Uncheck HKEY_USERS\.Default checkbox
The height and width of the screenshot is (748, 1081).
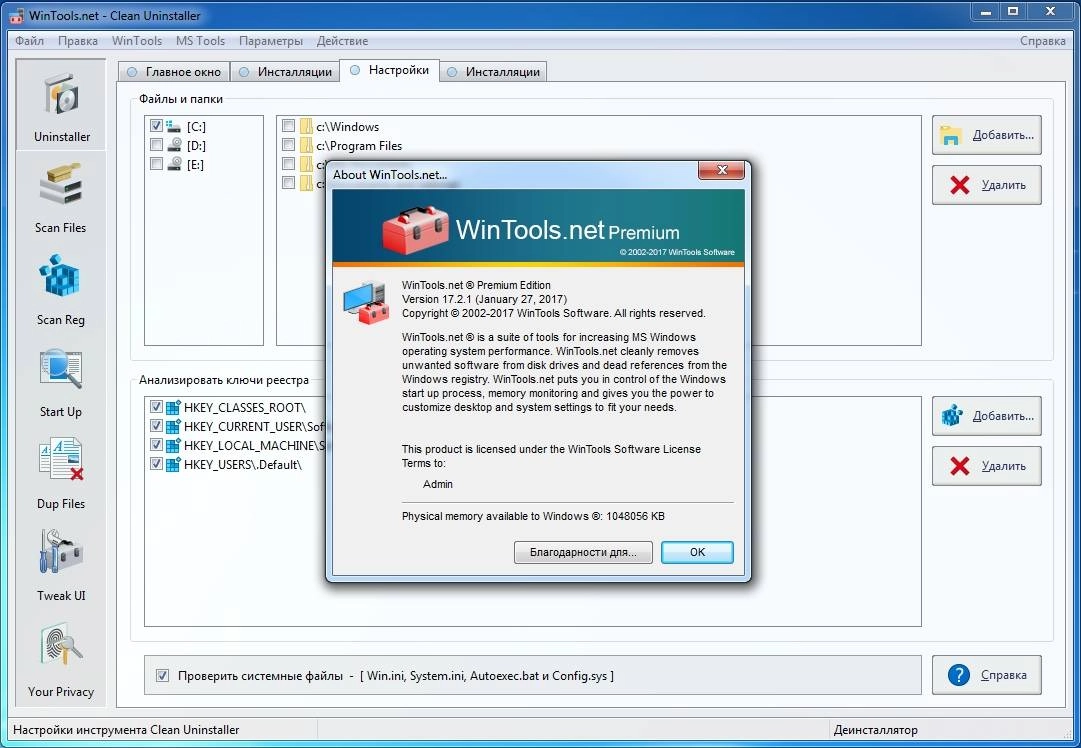click(x=156, y=464)
